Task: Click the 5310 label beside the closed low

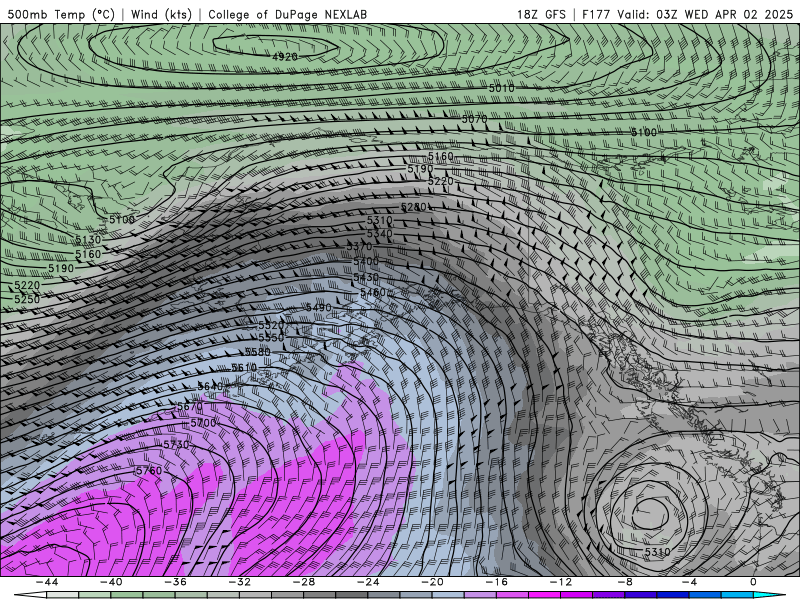Action: click(657, 552)
